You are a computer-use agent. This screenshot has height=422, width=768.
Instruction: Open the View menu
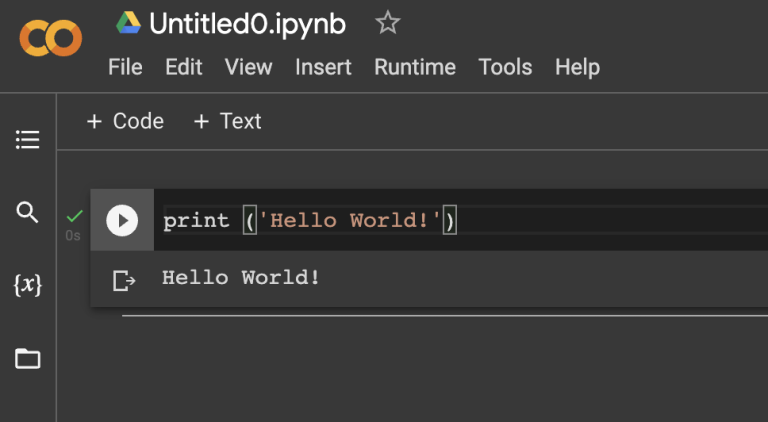coord(248,67)
